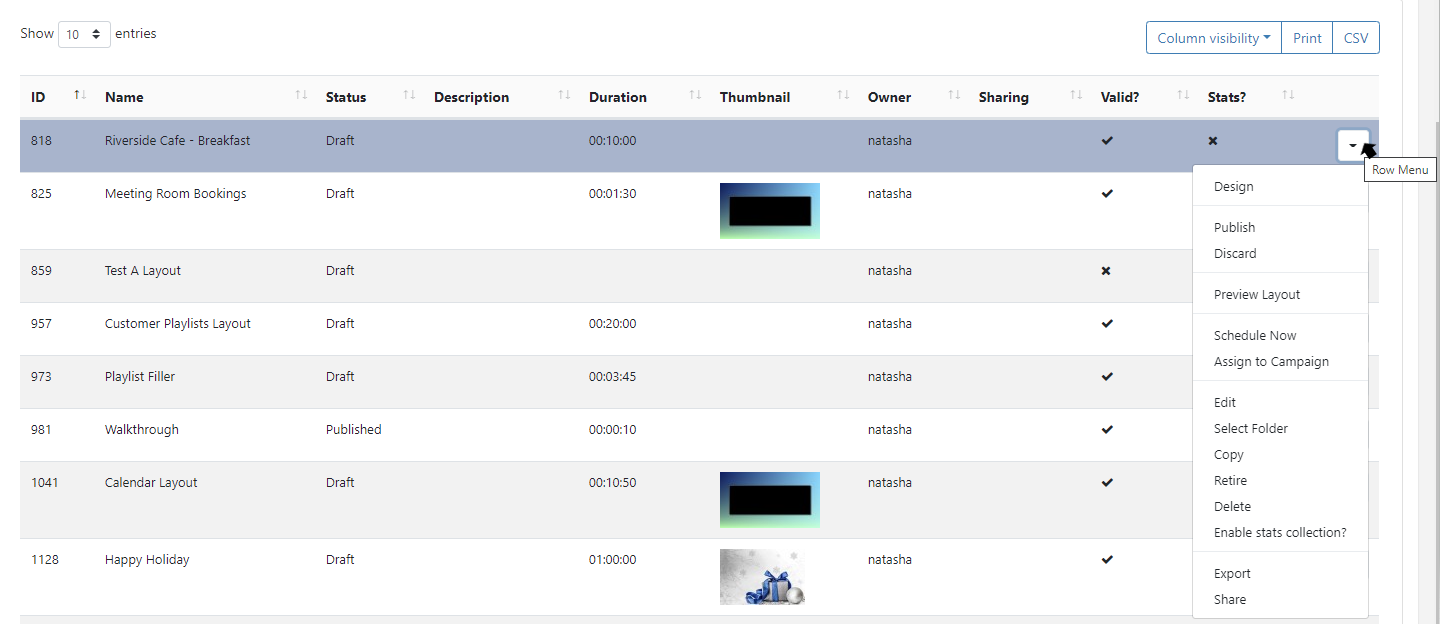This screenshot has height=624, width=1440.
Task: Click the stats X icon in row 818
Action: click(1213, 141)
